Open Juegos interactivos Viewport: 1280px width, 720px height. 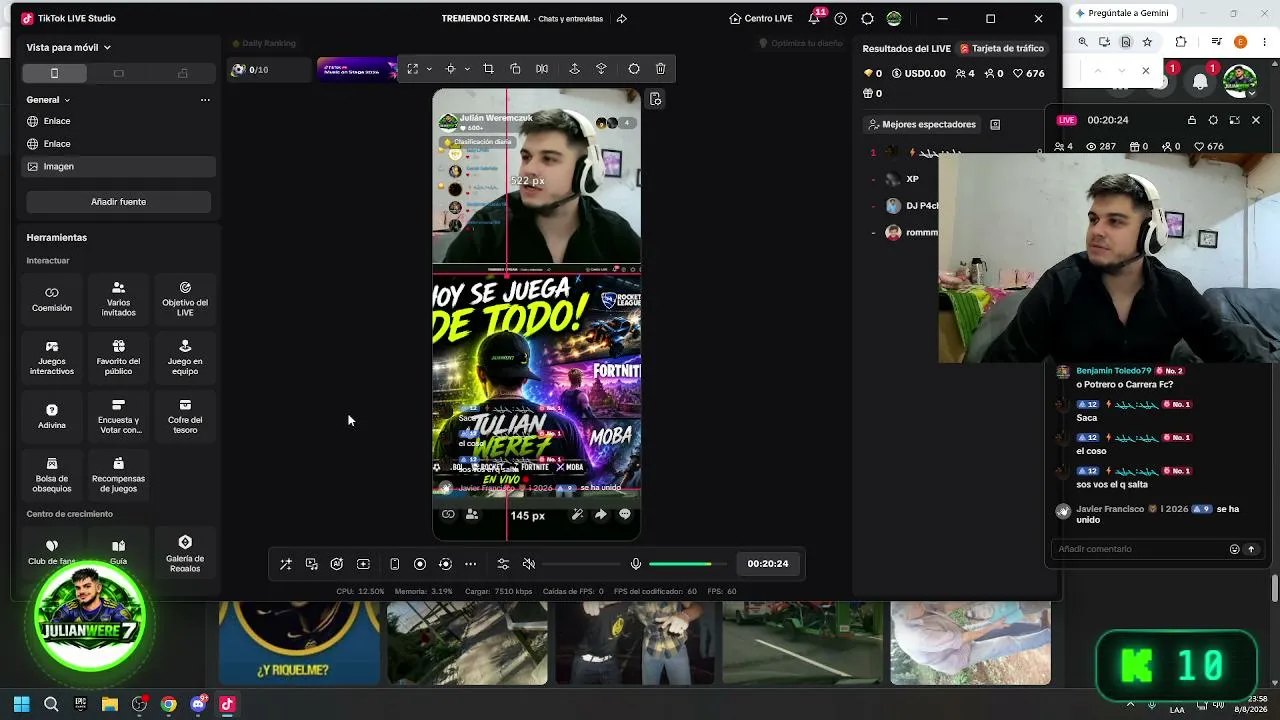[52, 358]
